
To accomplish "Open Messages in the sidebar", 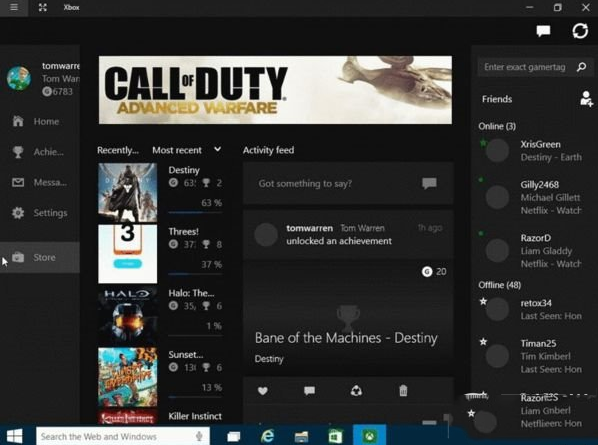I will tap(40, 182).
